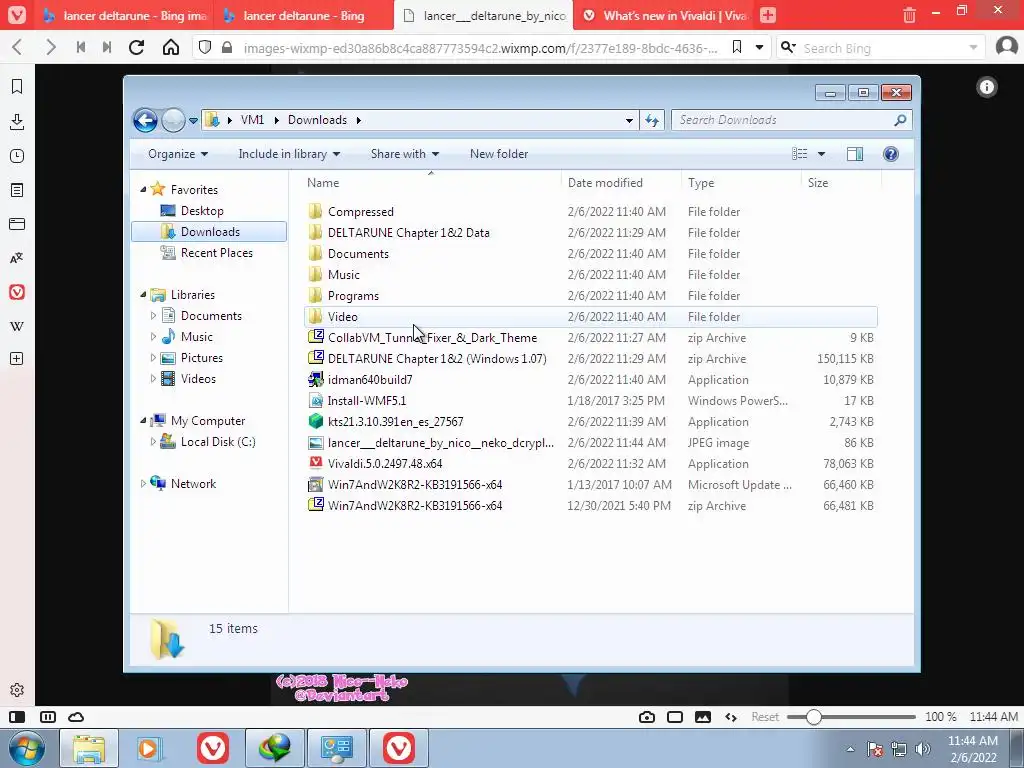
Task: Refresh Explorer address bar
Action: (652, 120)
